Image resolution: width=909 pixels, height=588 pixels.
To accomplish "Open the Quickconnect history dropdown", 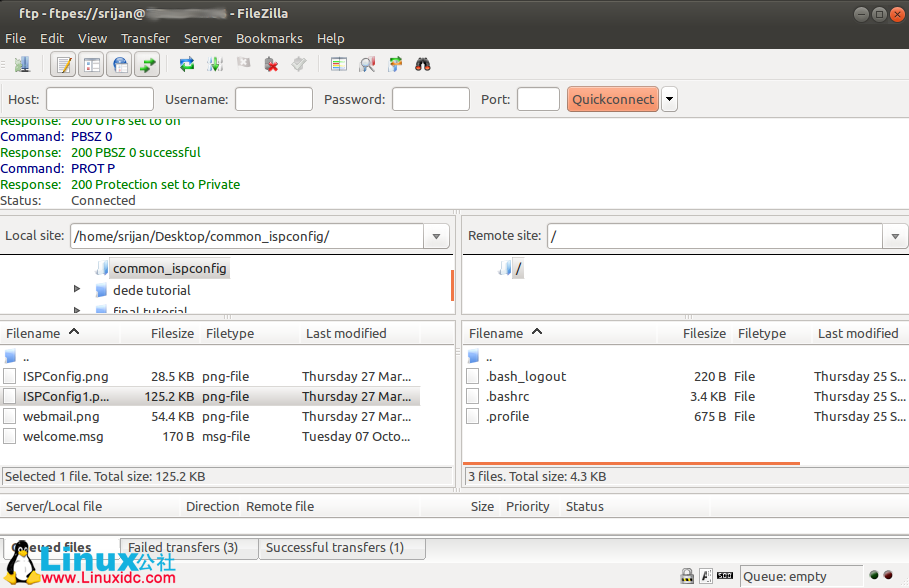I will click(668, 98).
